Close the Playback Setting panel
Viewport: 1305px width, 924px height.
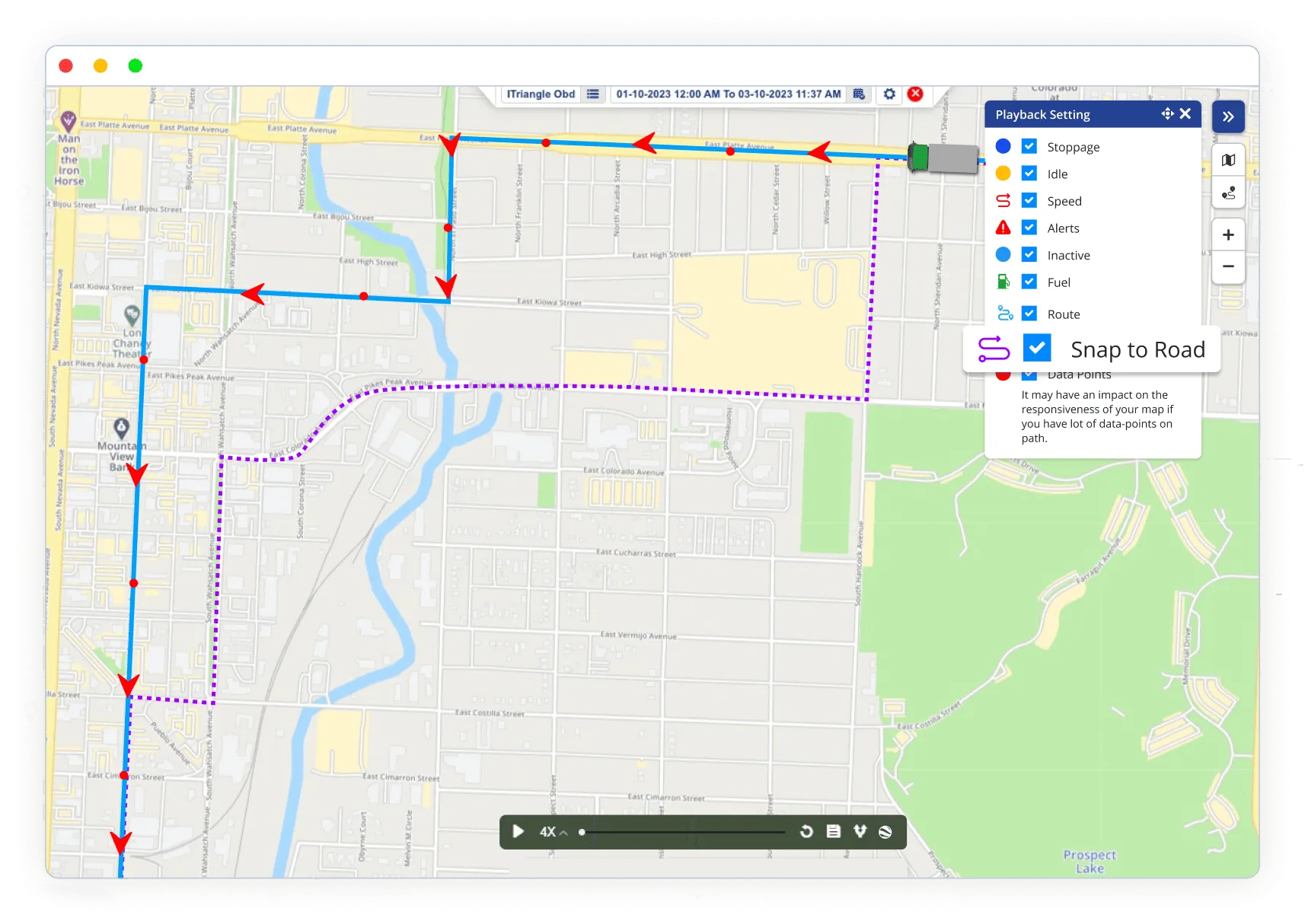(1185, 114)
